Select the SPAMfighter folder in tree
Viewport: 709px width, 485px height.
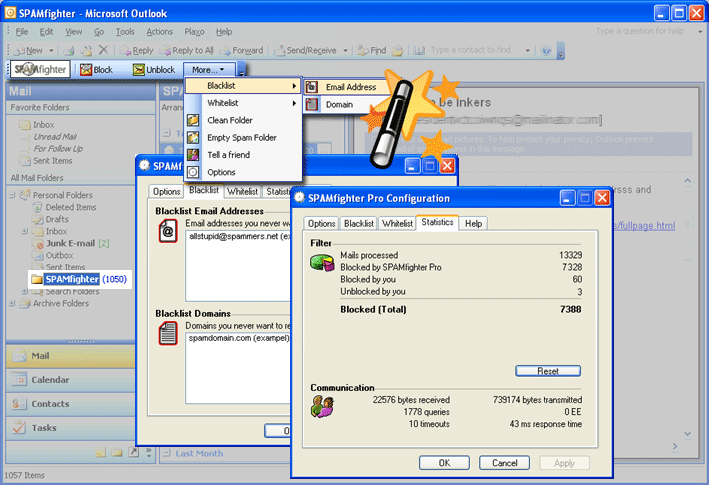(79, 279)
